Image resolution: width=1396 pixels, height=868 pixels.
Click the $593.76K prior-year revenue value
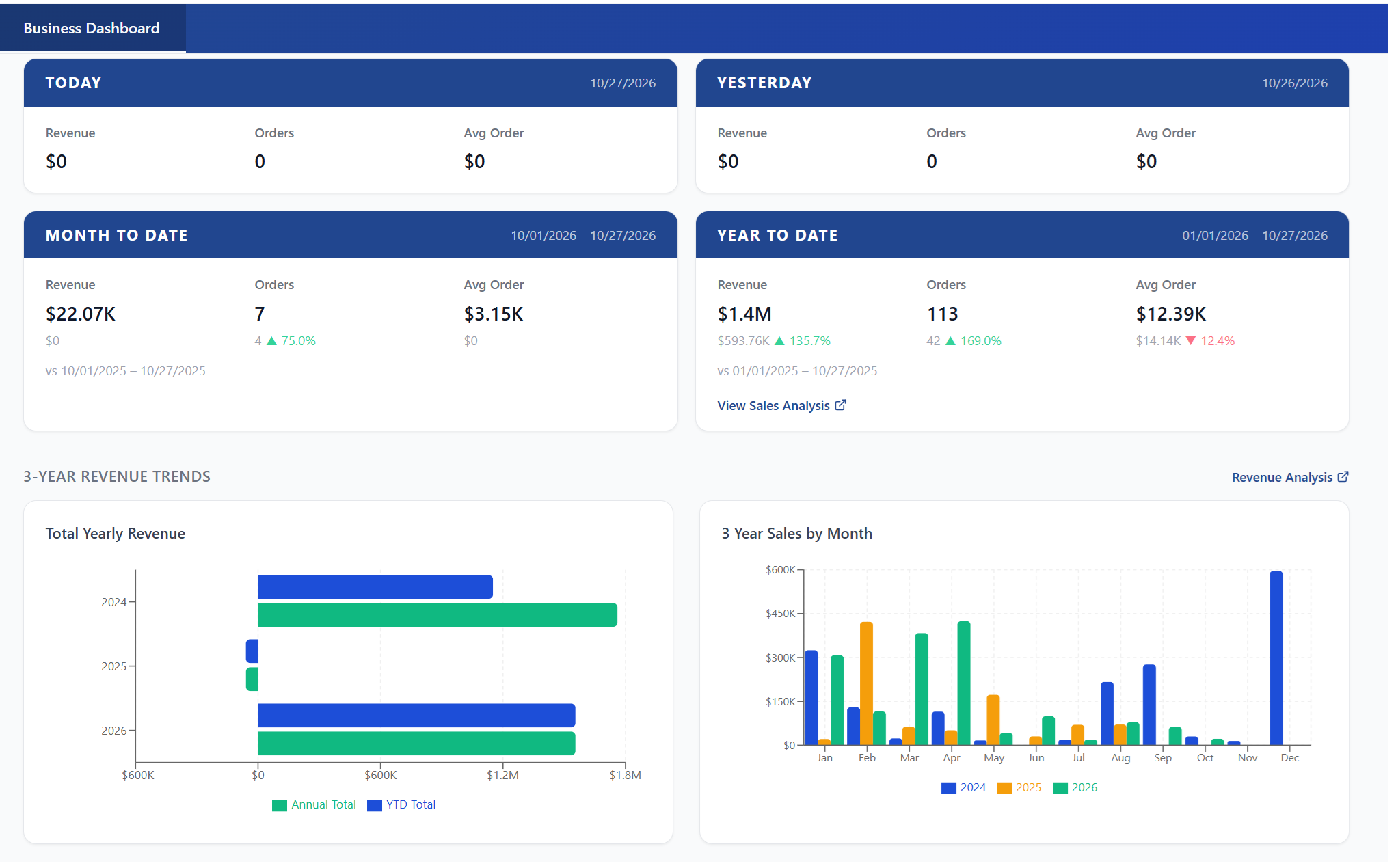[743, 341]
